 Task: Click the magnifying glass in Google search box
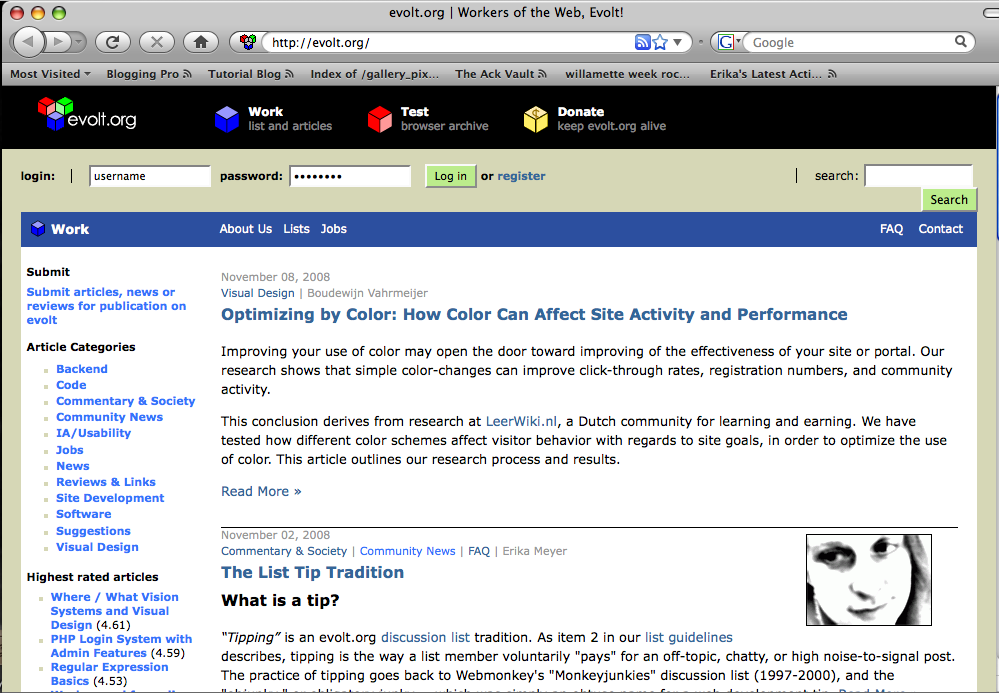pos(961,42)
